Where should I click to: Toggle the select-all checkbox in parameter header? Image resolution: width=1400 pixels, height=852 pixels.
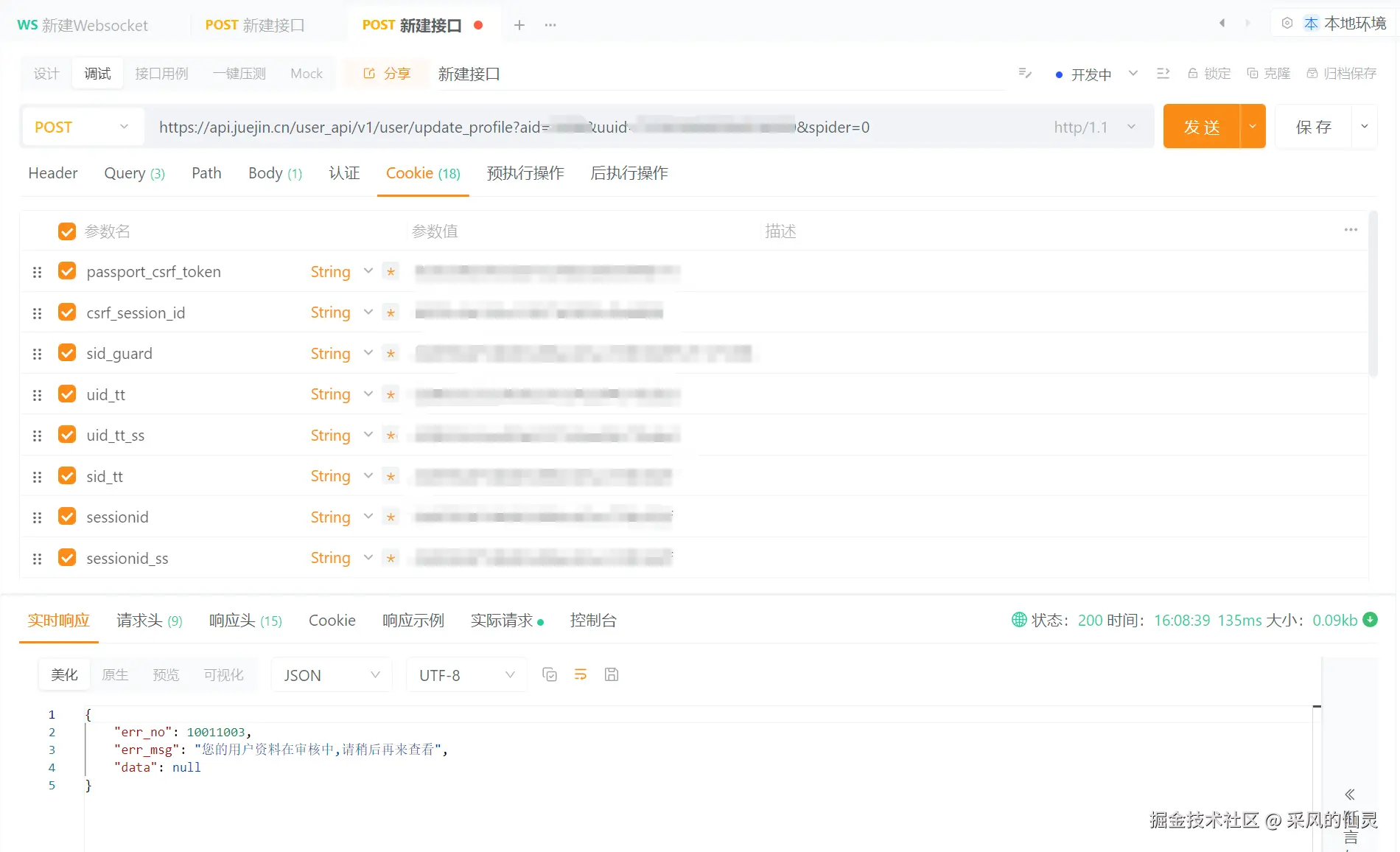pos(66,231)
